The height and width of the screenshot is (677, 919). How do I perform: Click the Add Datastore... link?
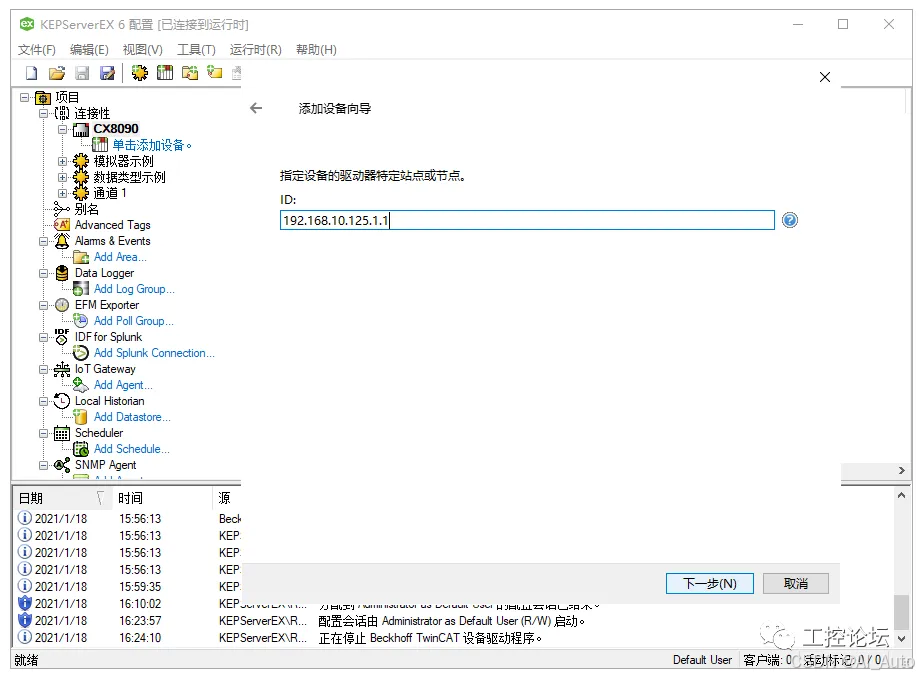(132, 417)
